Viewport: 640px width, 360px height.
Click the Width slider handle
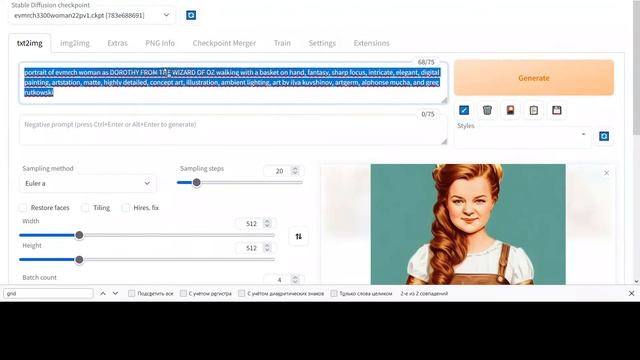(80, 235)
